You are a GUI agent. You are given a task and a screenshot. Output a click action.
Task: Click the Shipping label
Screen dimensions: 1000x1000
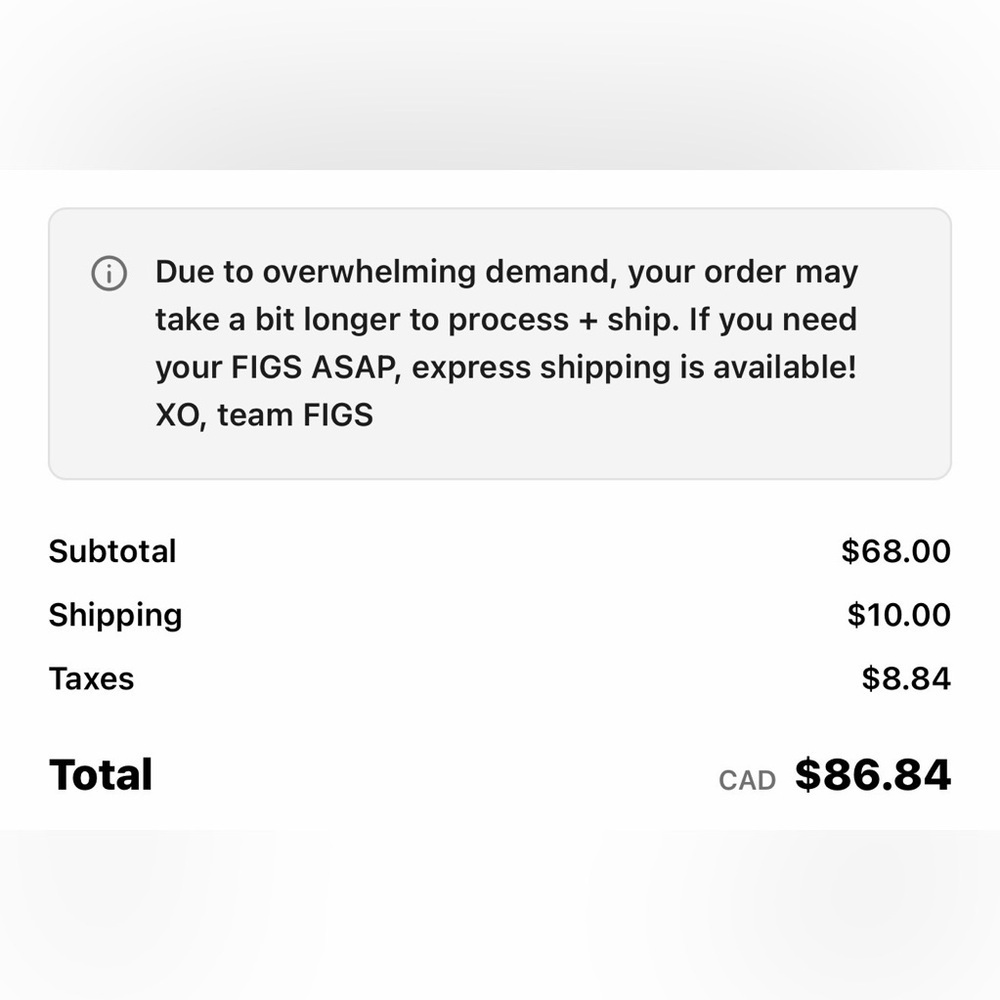(115, 616)
